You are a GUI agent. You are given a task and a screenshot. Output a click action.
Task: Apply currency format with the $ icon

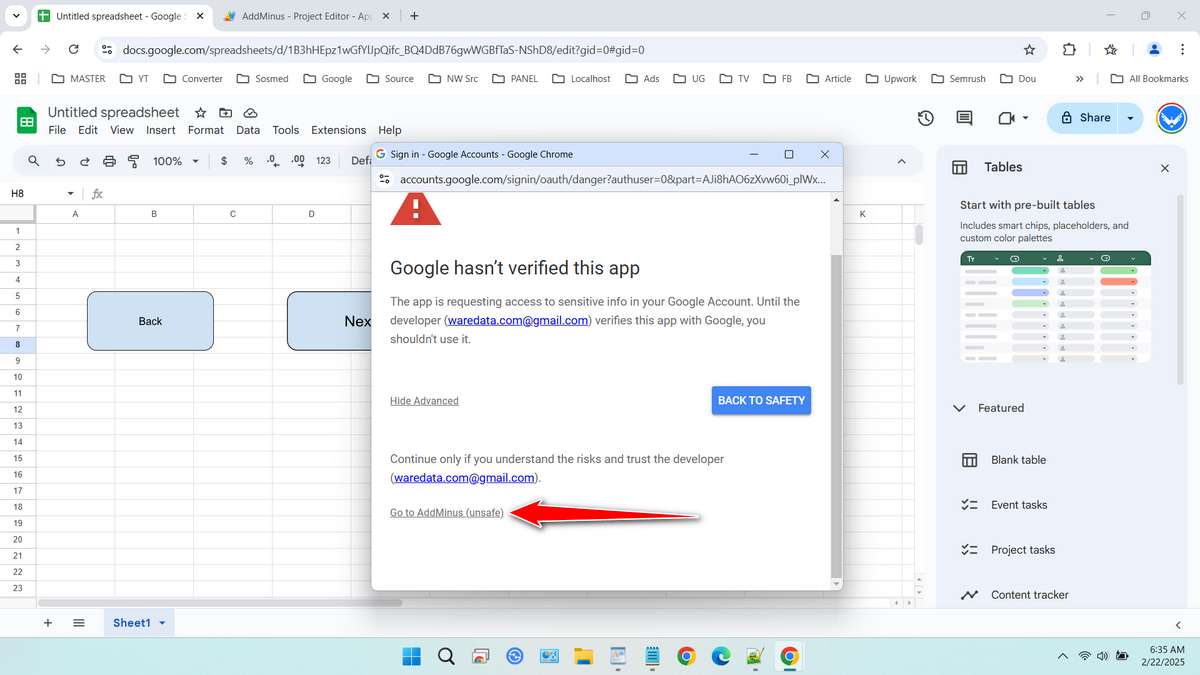point(223,160)
